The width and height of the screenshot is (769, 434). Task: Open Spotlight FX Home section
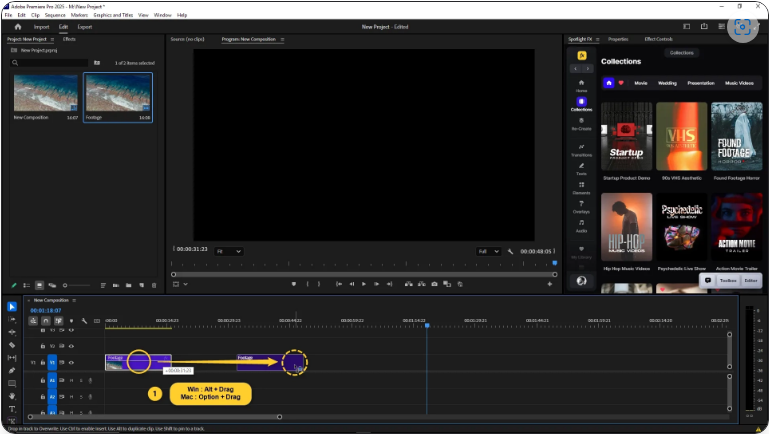pos(581,85)
